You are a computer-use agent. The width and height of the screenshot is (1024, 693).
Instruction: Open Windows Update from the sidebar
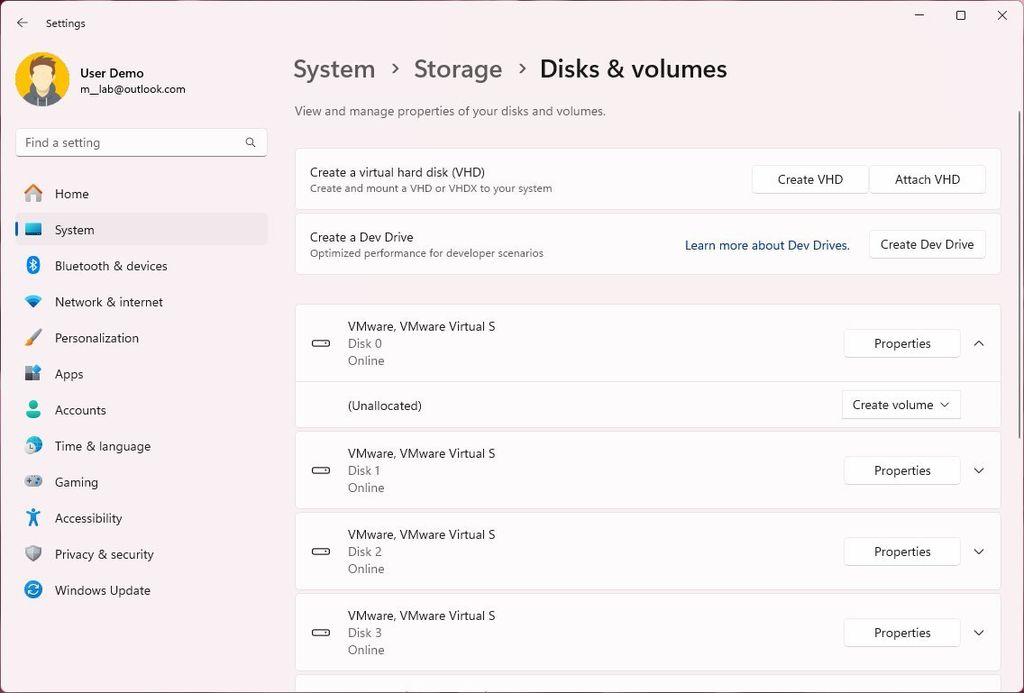click(x=104, y=589)
